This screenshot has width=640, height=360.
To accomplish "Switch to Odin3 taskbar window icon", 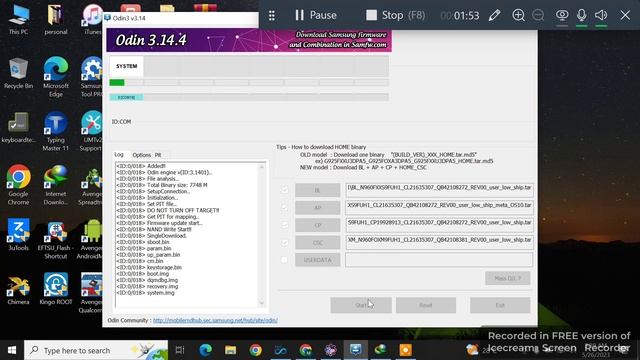I will [356, 350].
